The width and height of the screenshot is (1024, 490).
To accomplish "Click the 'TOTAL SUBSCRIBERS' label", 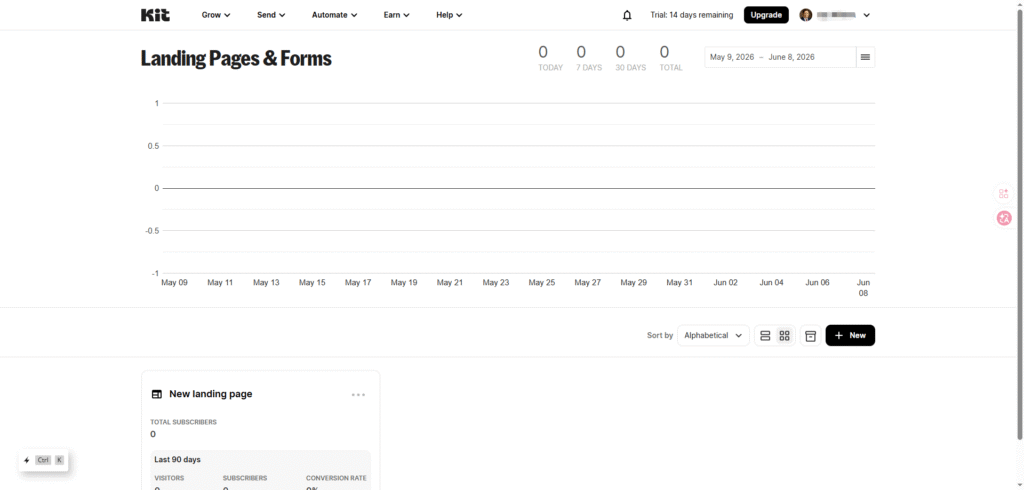I will tap(184, 422).
